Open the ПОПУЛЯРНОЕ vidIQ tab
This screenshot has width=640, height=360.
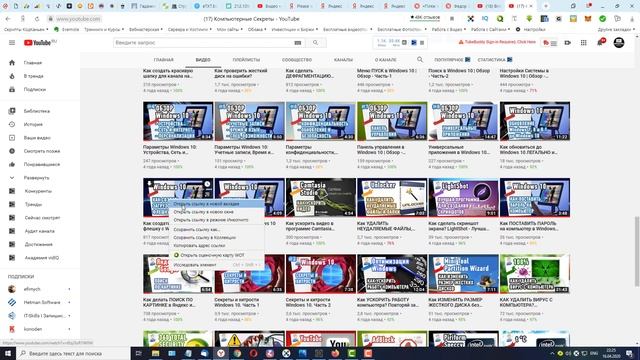point(452,60)
